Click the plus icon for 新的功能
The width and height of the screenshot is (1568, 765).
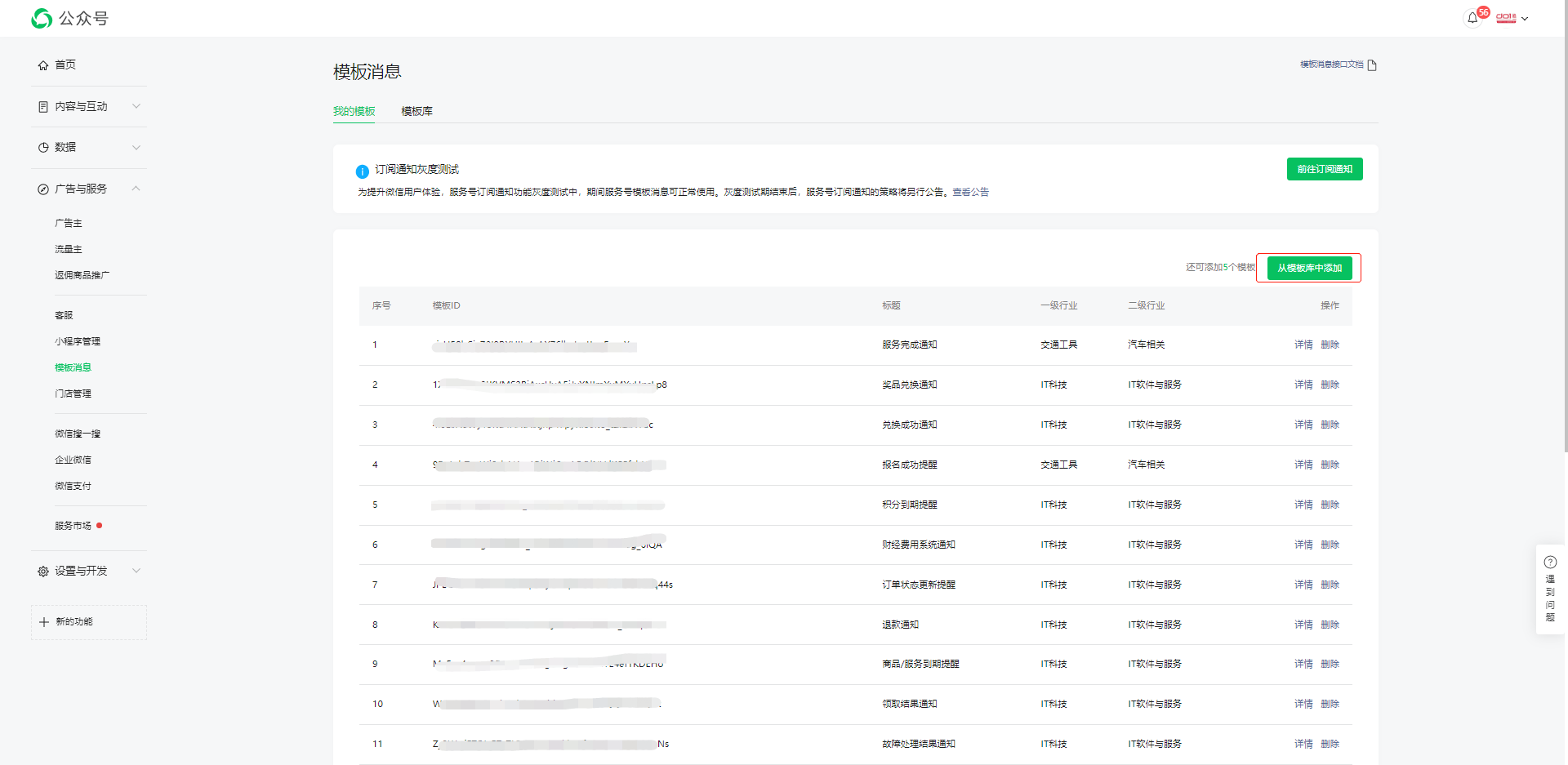pos(44,622)
